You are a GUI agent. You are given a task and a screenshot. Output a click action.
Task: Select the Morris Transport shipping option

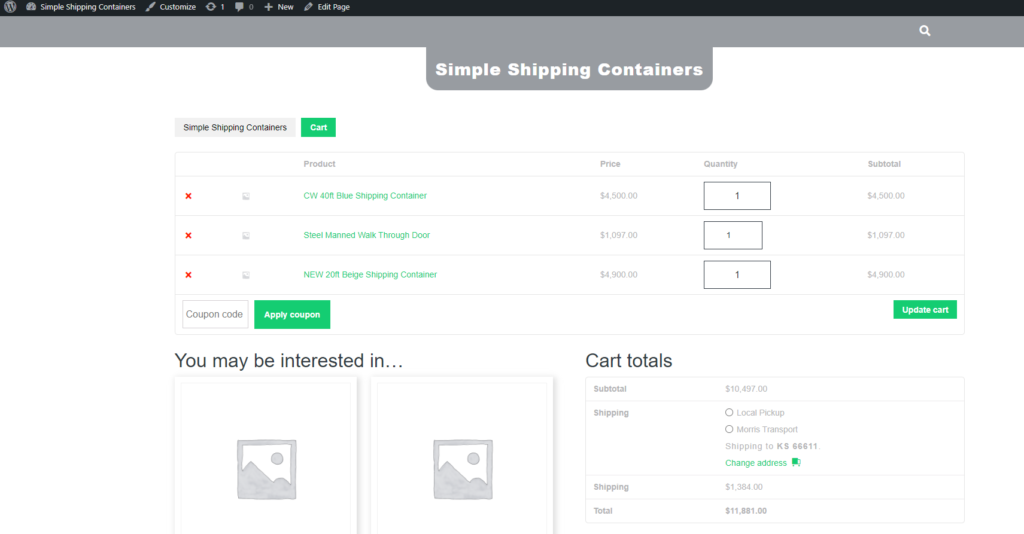click(x=729, y=430)
